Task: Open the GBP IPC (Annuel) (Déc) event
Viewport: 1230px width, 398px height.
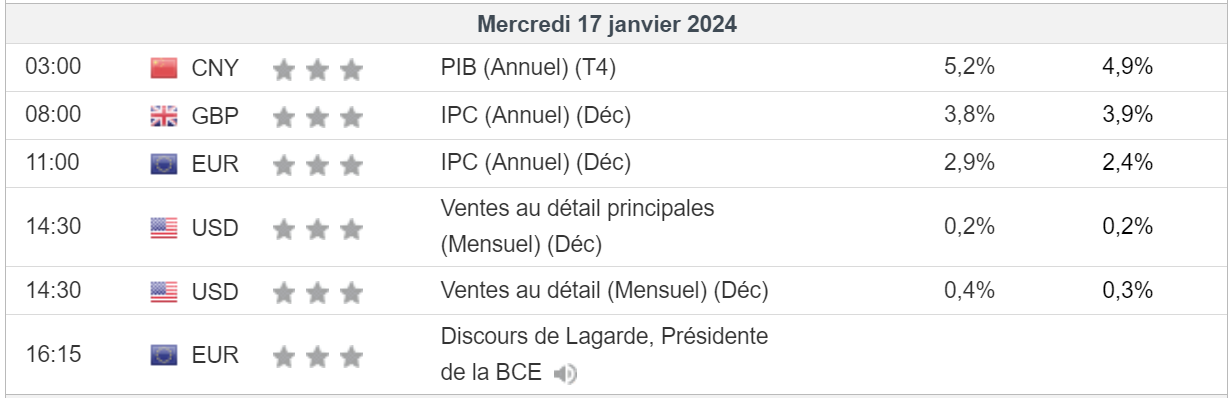Action: click(x=535, y=116)
